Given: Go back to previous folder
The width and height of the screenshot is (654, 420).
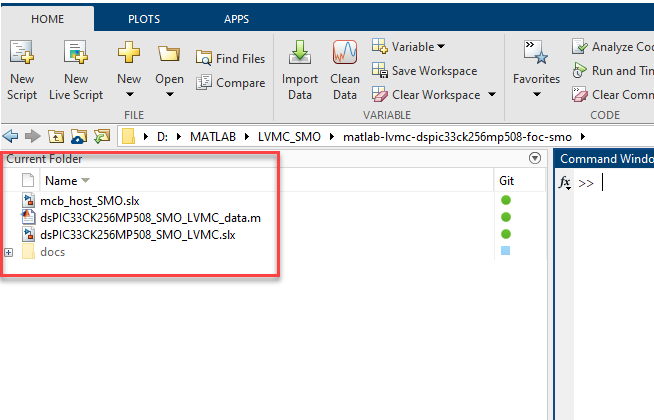Looking at the screenshot, I should tap(10, 136).
